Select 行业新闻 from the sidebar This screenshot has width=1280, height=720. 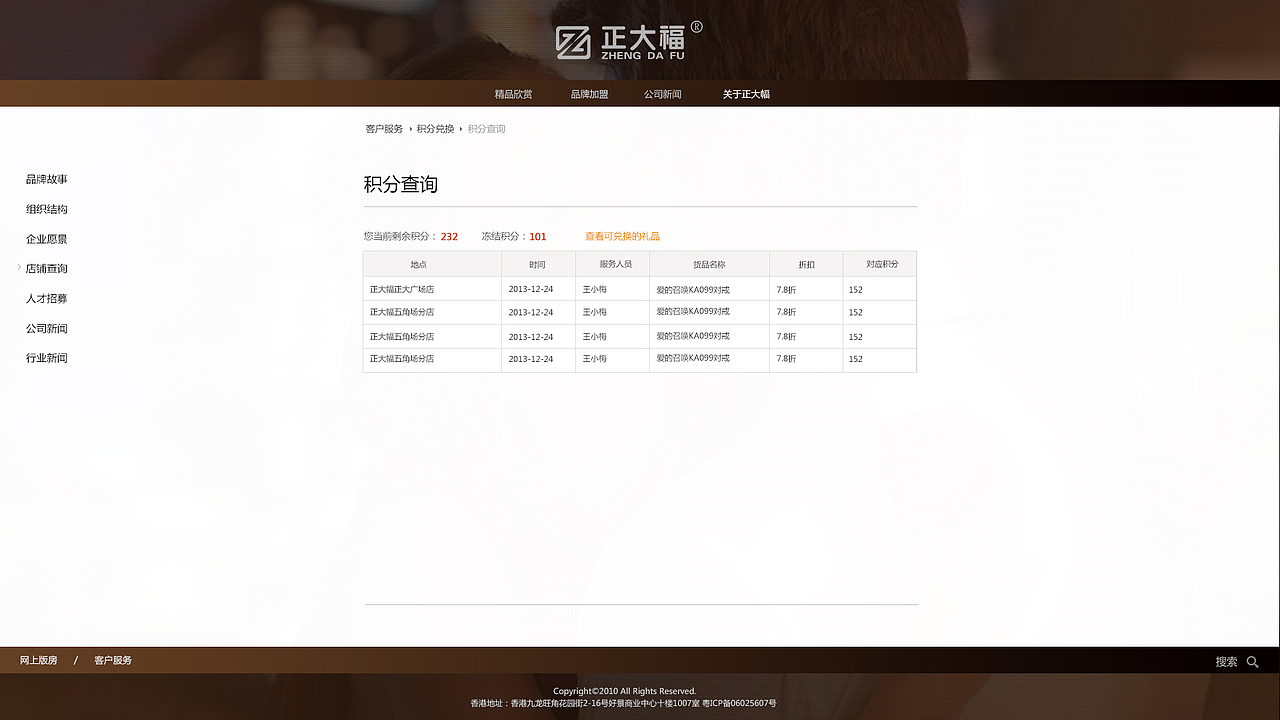coord(46,358)
